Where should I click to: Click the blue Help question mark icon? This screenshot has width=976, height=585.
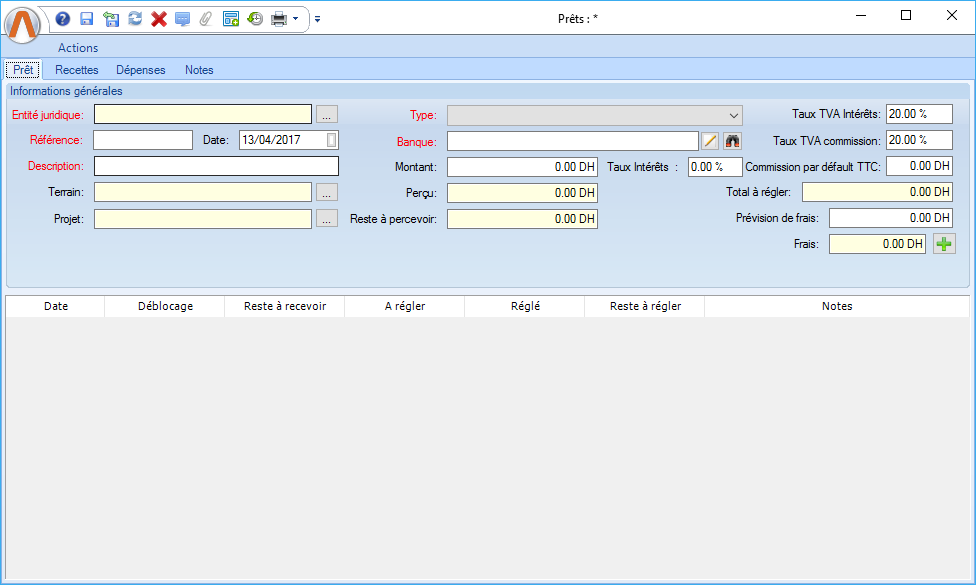pyautogui.click(x=63, y=18)
